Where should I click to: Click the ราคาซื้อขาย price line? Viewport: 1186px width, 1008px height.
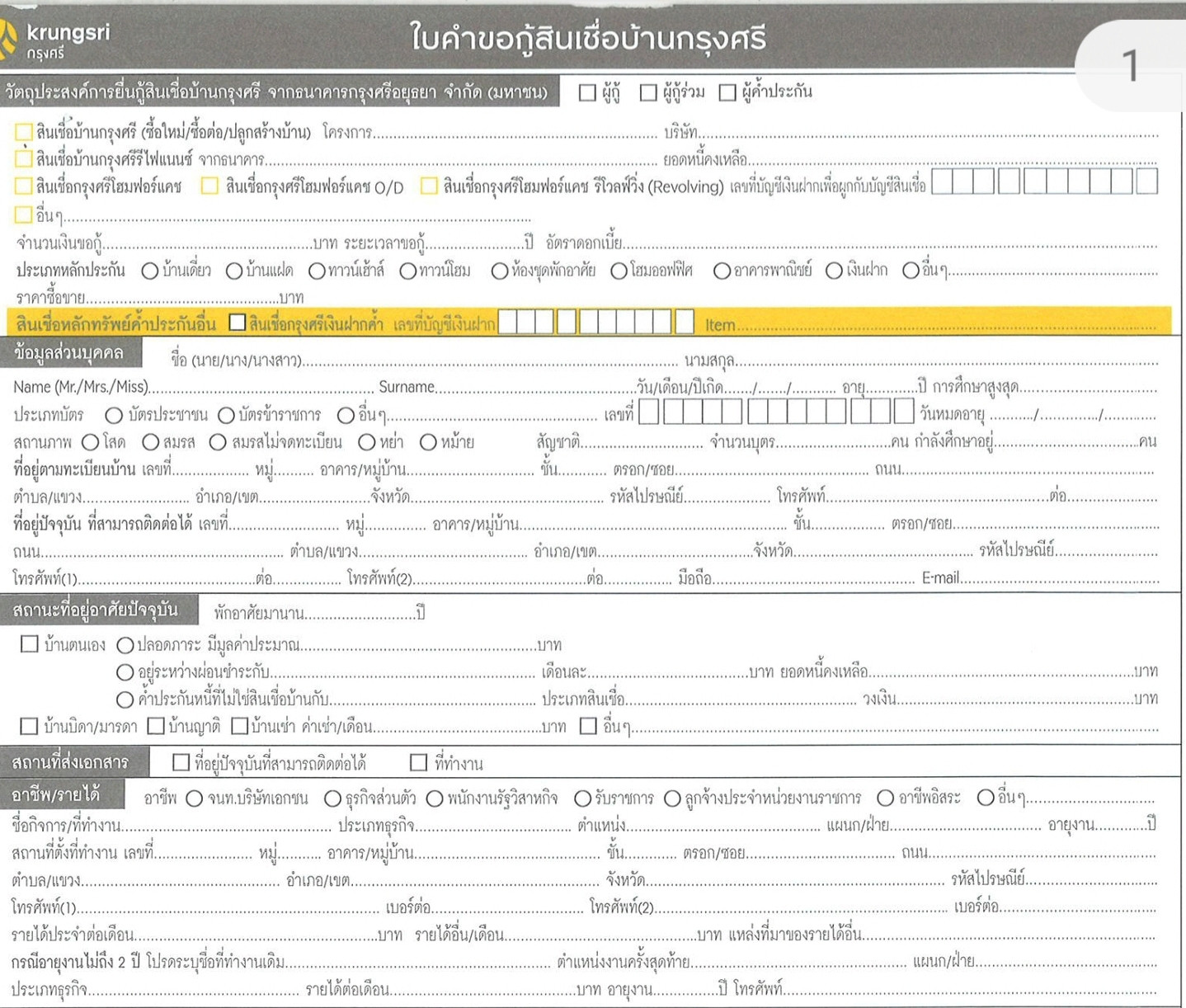182,299
